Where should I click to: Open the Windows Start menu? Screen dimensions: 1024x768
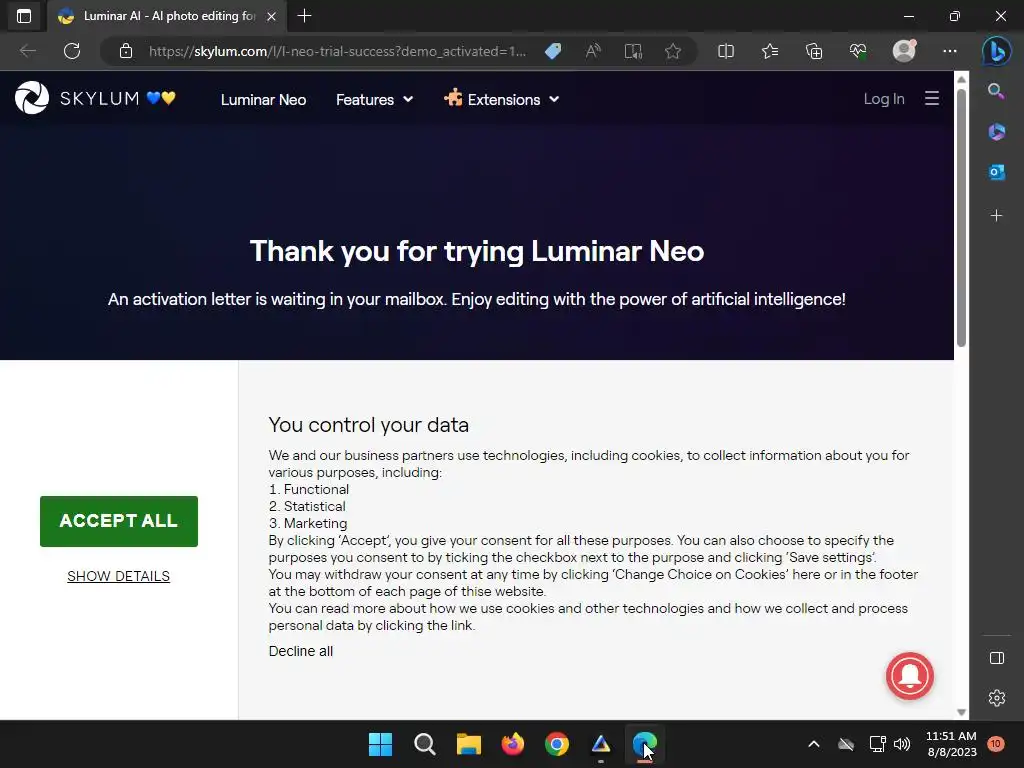tap(381, 744)
